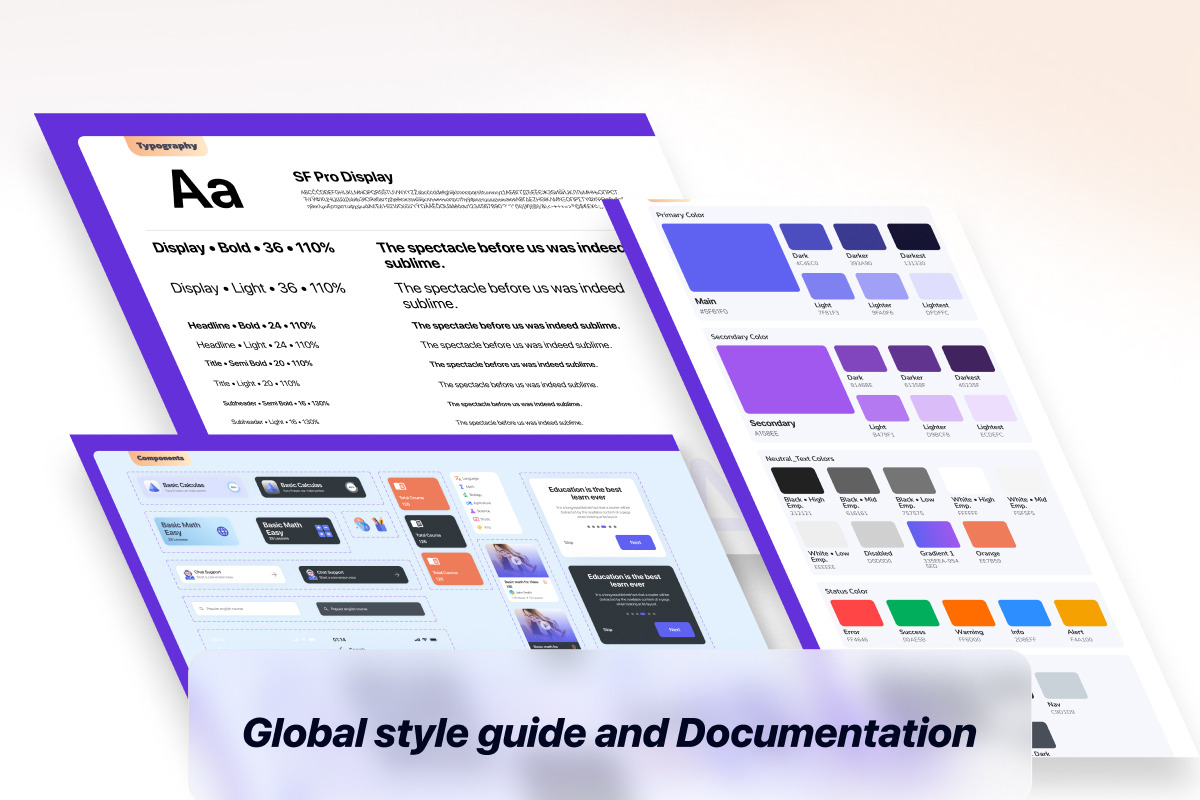Select the primary Darkest swatch
The height and width of the screenshot is (800, 1200).
click(x=914, y=237)
